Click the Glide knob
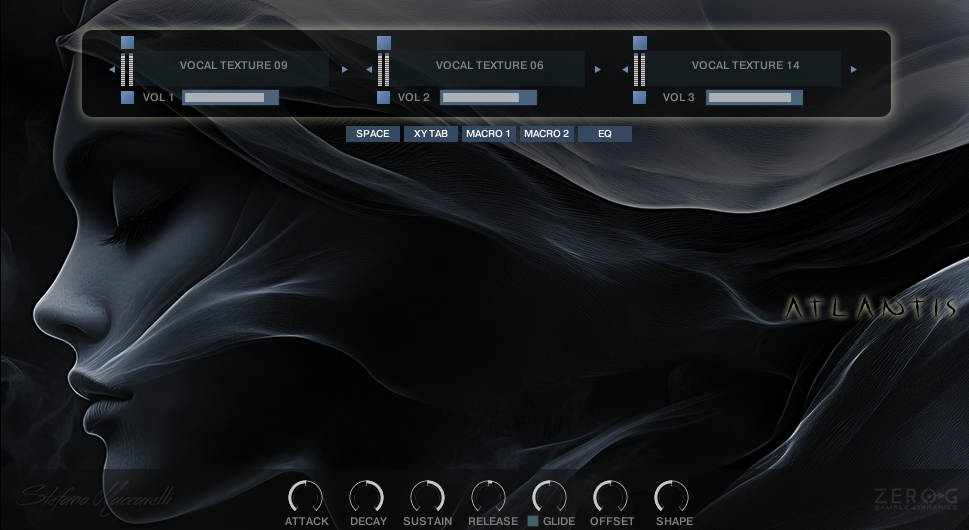The width and height of the screenshot is (969, 530). point(549,497)
